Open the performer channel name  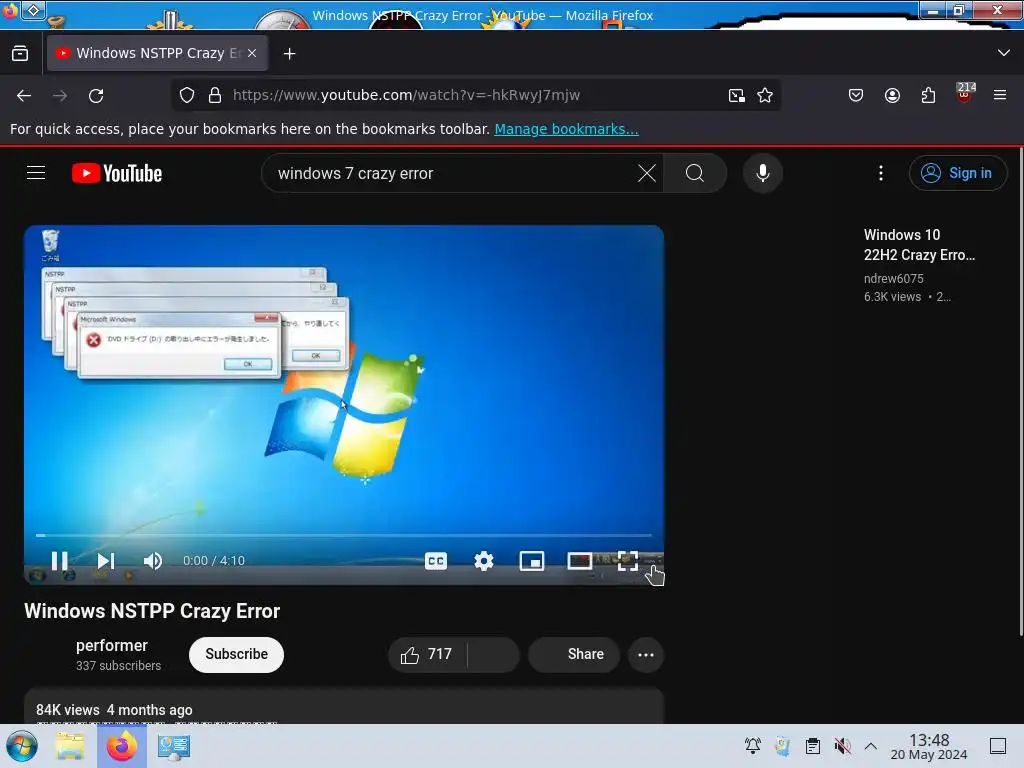(x=112, y=645)
